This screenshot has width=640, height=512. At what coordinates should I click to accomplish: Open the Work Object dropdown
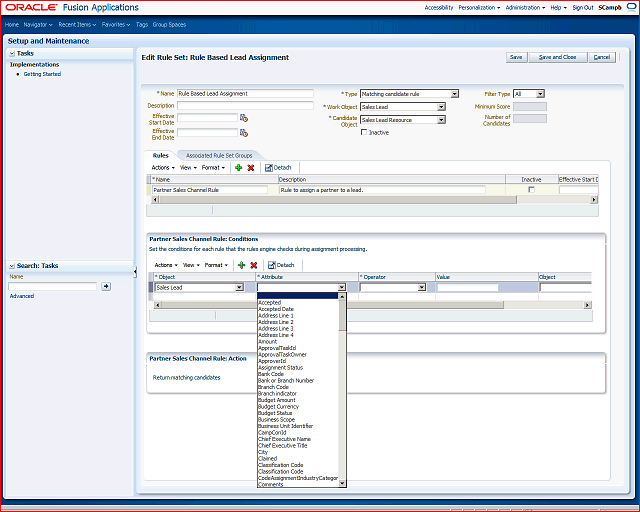tap(441, 107)
